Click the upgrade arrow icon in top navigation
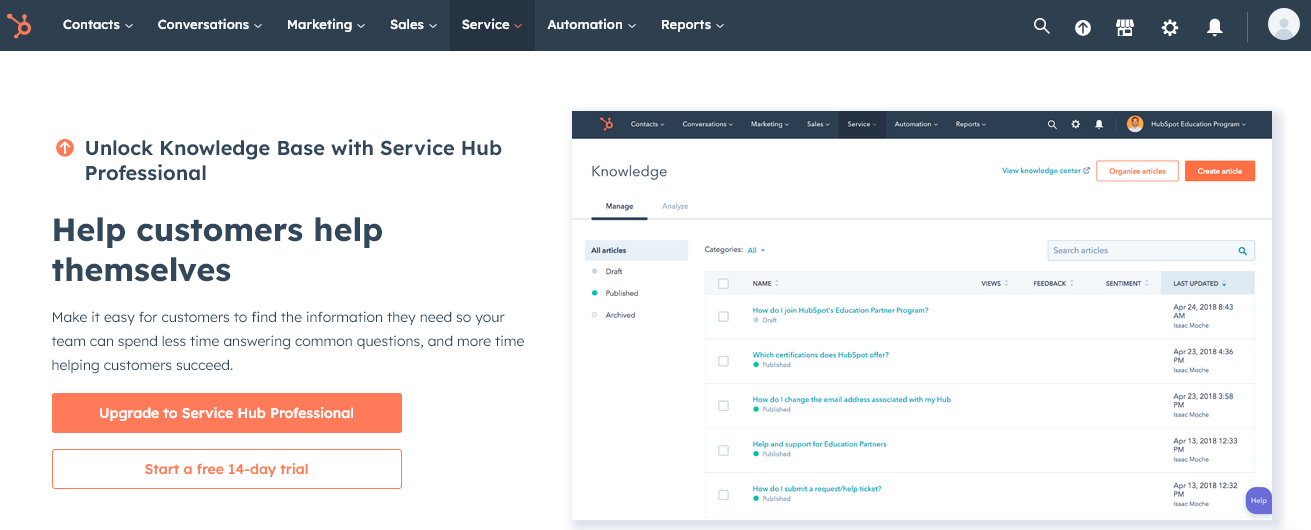Screen dimensions: 1311x530 [x=1083, y=27]
